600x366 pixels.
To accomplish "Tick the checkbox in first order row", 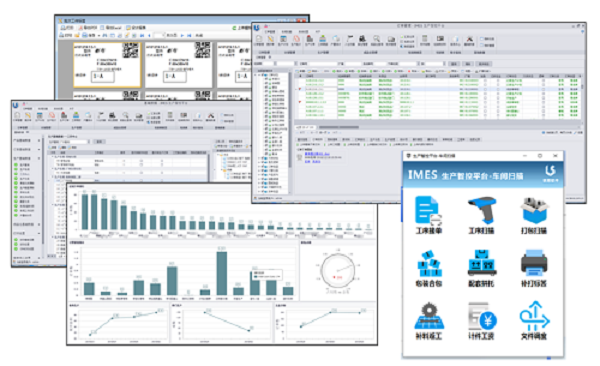I will click(x=485, y=80).
